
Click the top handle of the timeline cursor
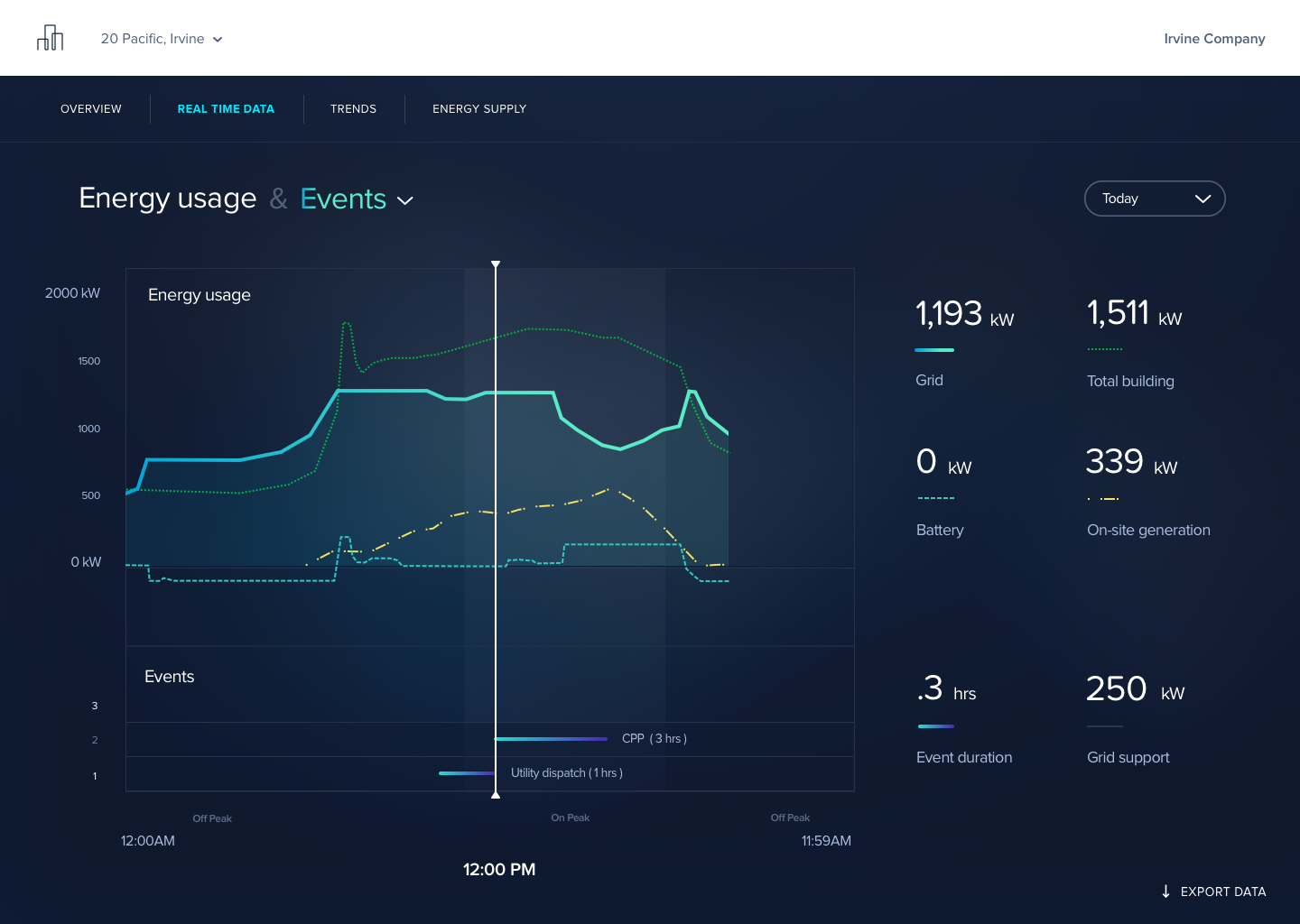tap(496, 264)
